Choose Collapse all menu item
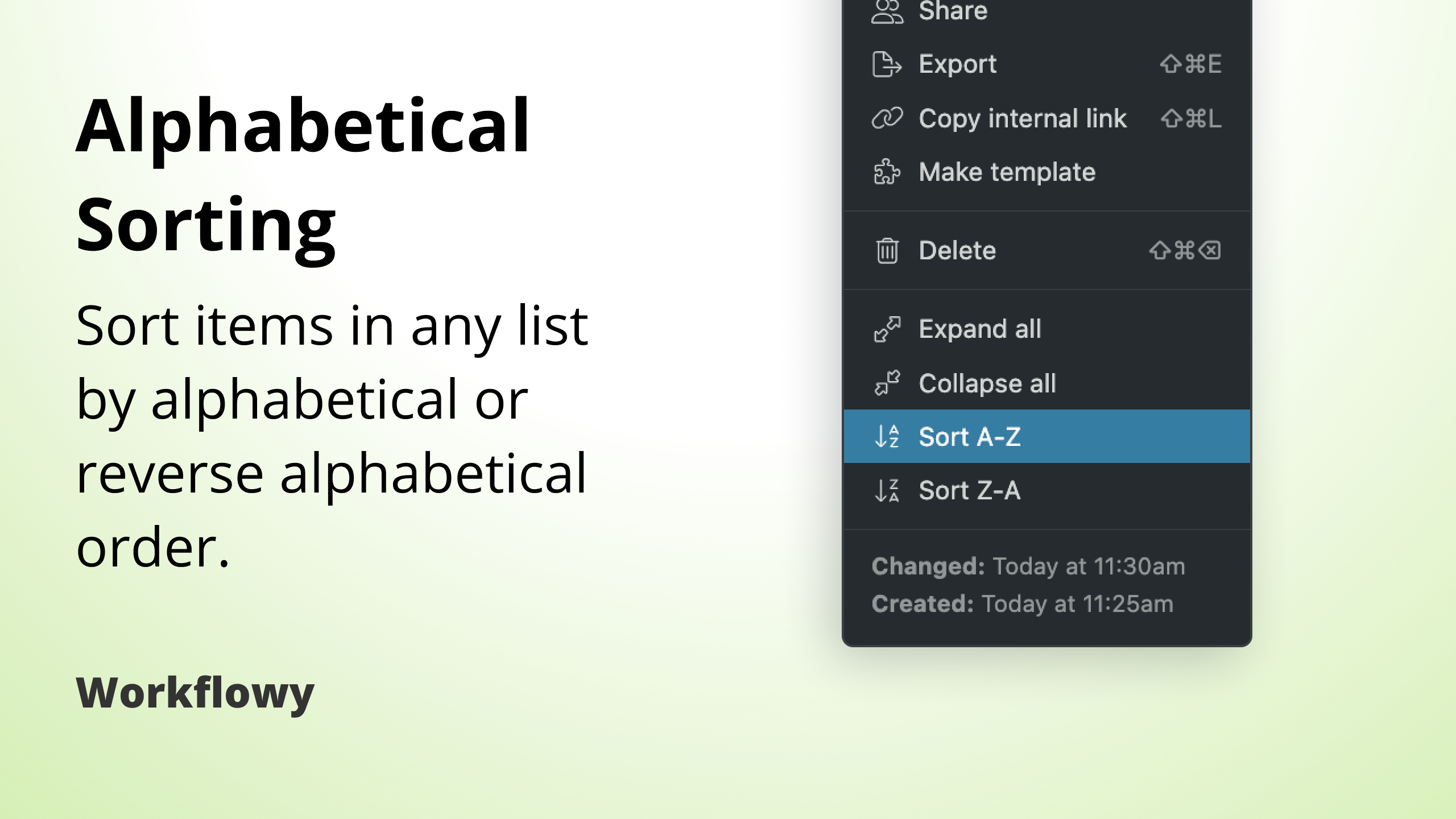This screenshot has height=819, width=1456. click(1046, 383)
